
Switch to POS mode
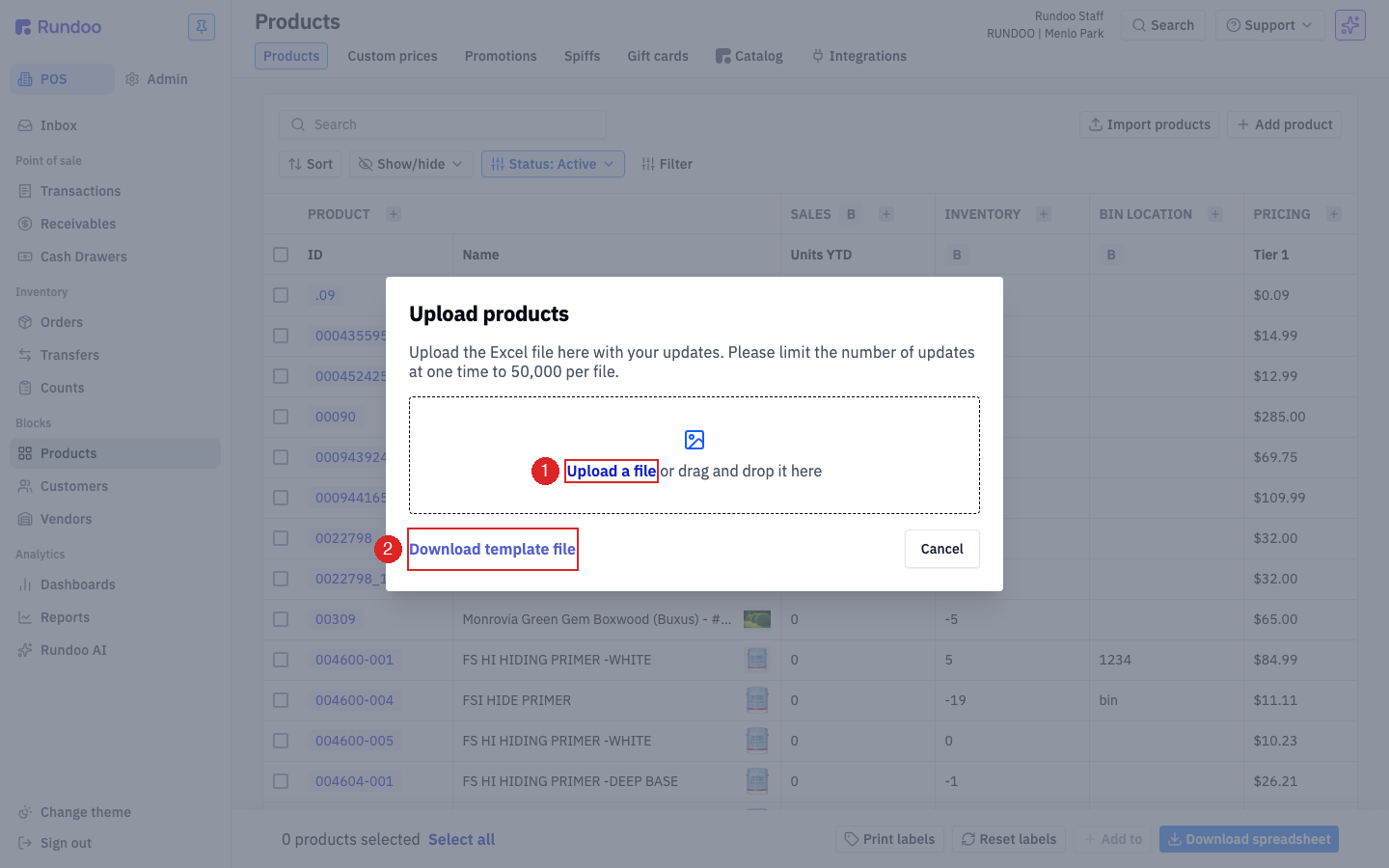click(x=62, y=79)
